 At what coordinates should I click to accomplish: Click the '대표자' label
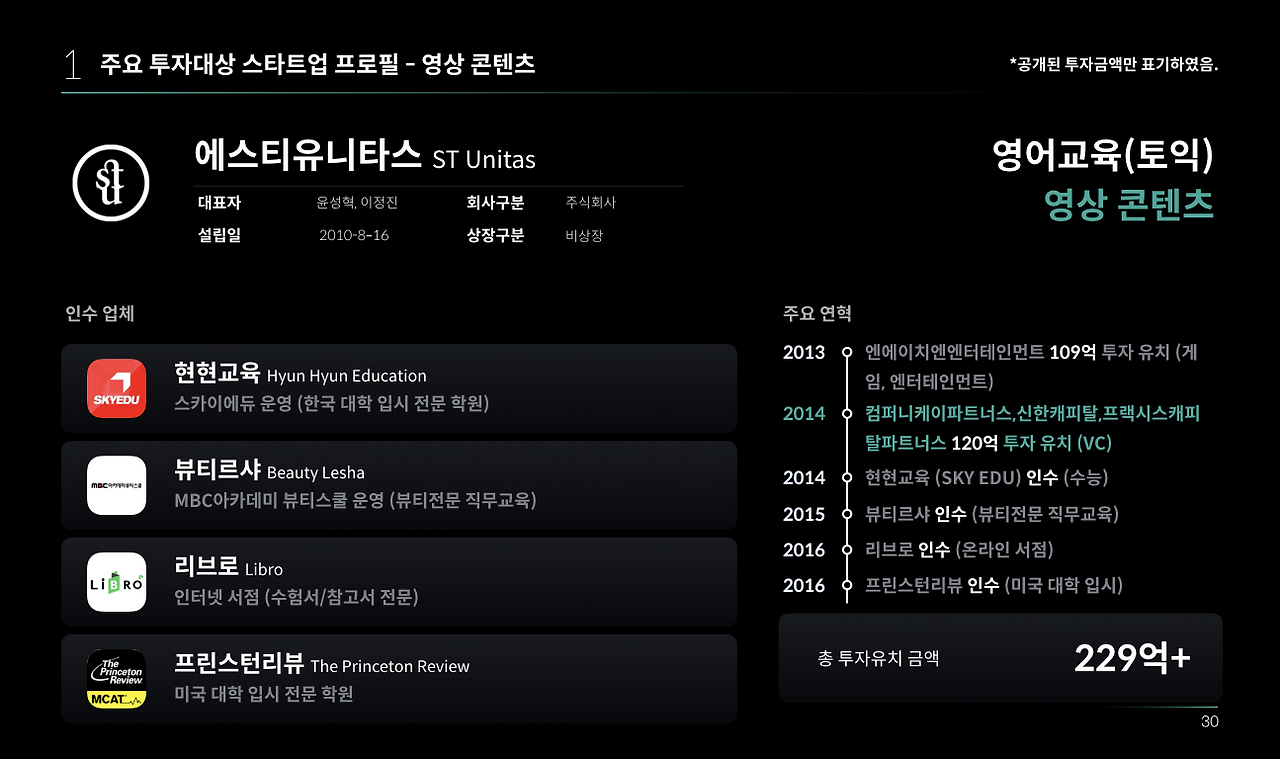click(x=219, y=203)
